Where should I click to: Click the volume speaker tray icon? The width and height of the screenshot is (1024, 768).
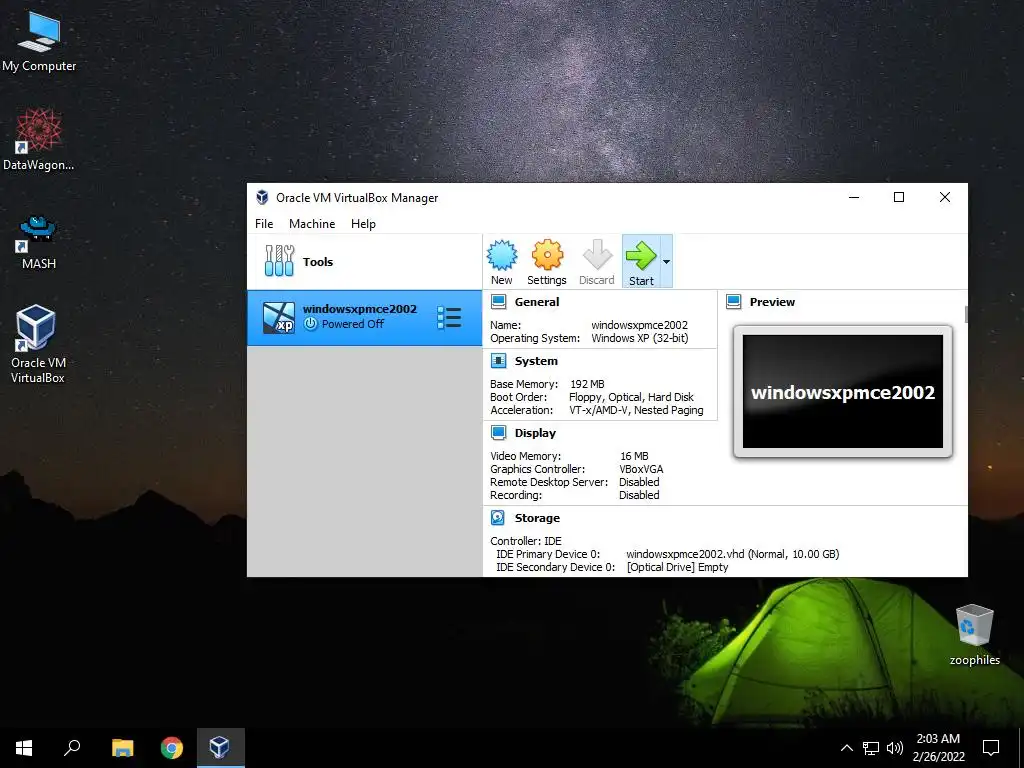[895, 748]
